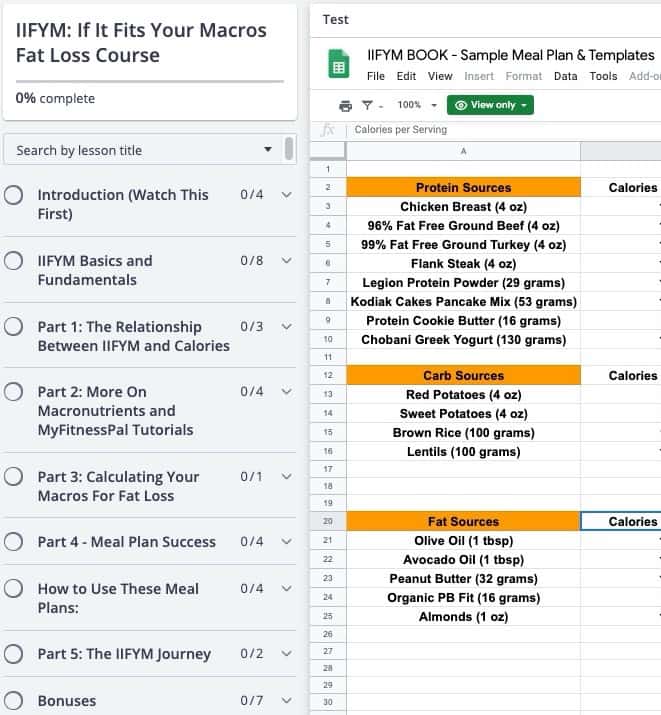Select Protein Cookie Butter (16 grams) cell
Screen dimensions: 661x715
(x=464, y=321)
